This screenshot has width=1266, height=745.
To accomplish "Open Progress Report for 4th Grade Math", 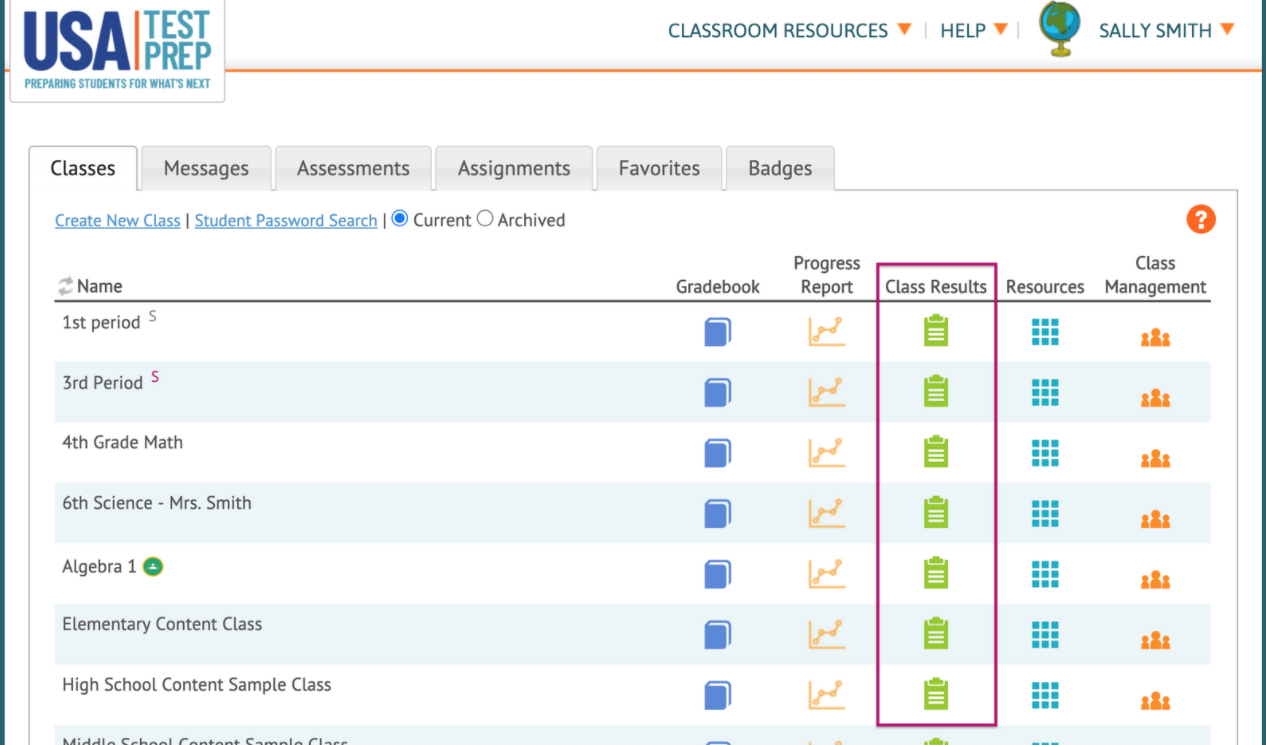I will [x=827, y=453].
